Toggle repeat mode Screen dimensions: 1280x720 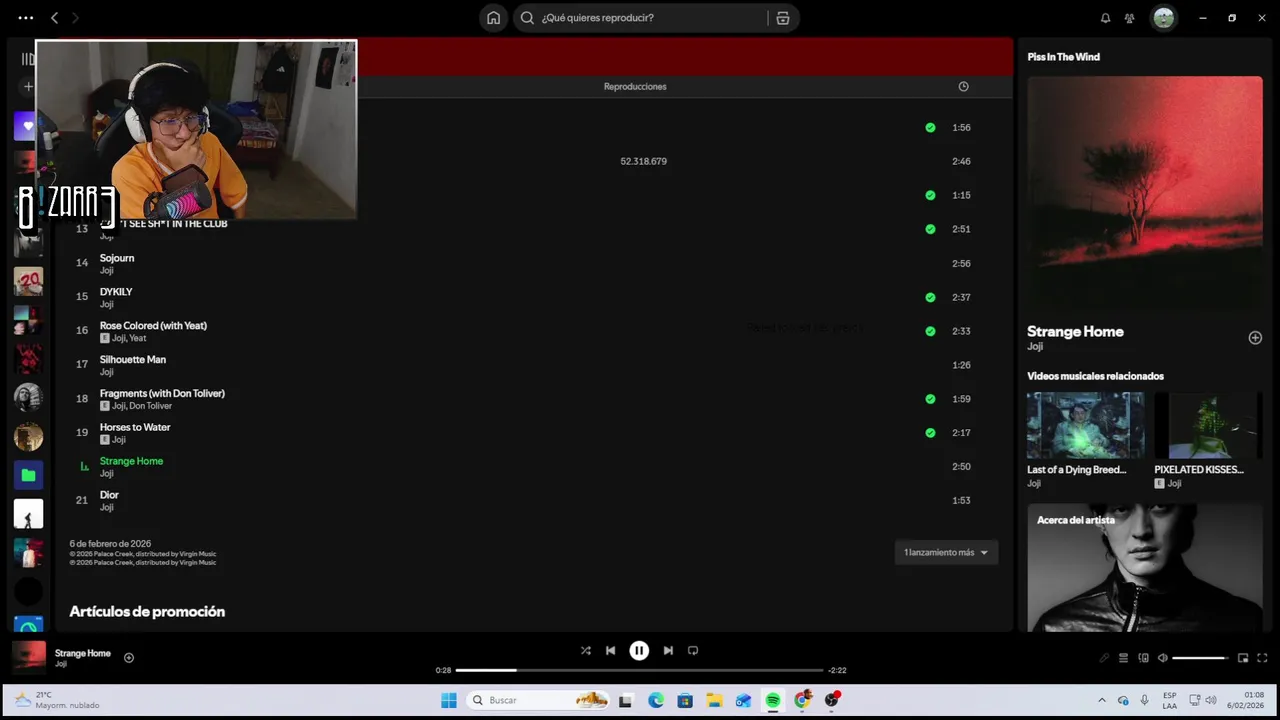[693, 650]
